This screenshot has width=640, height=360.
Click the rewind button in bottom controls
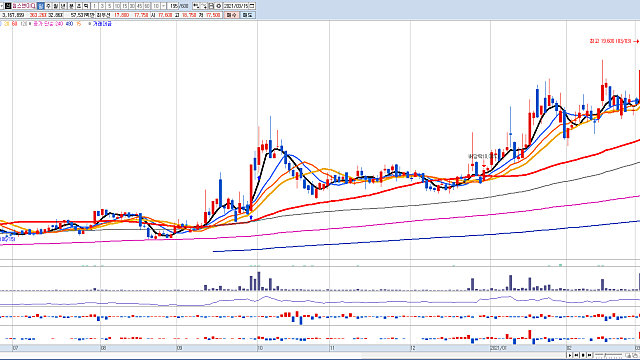pyautogui.click(x=576, y=355)
